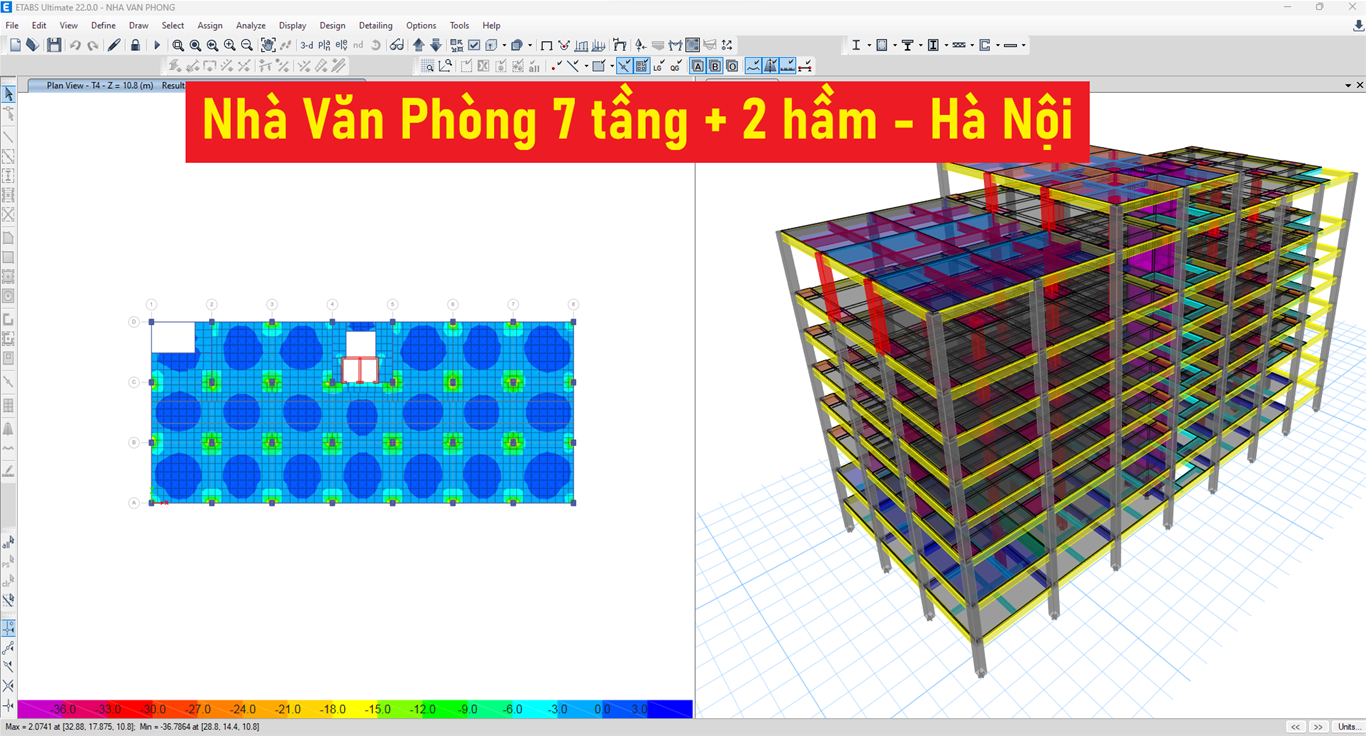This screenshot has height=736, width=1366.
Task: Click the Rubber Band Zoom icon
Action: [x=178, y=45]
